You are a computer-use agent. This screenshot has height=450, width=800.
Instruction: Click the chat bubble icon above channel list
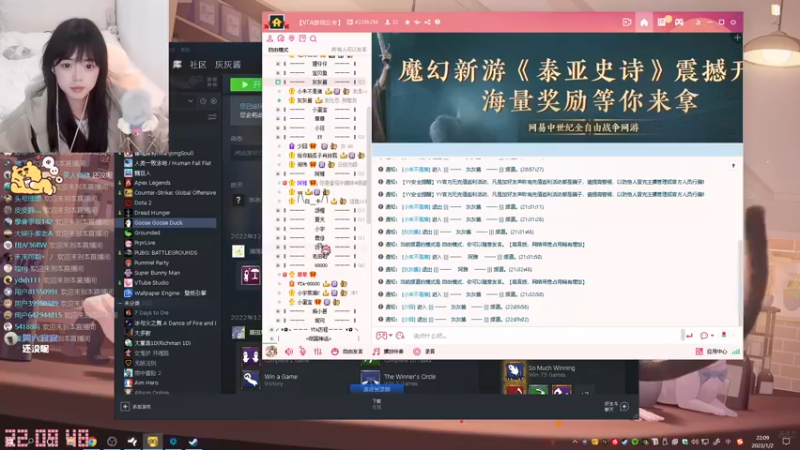(x=281, y=39)
